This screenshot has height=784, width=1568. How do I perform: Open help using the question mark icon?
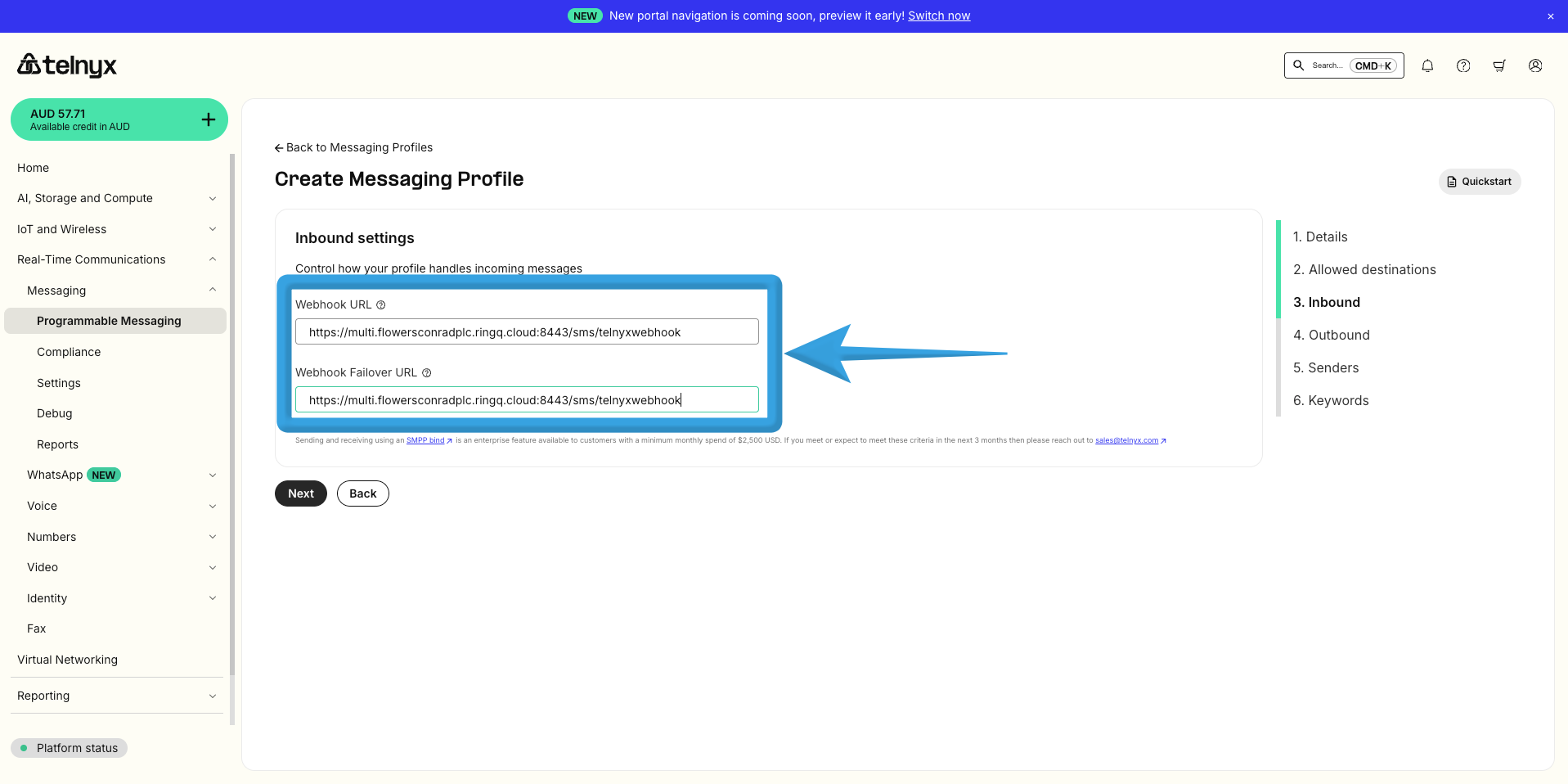tap(1463, 65)
